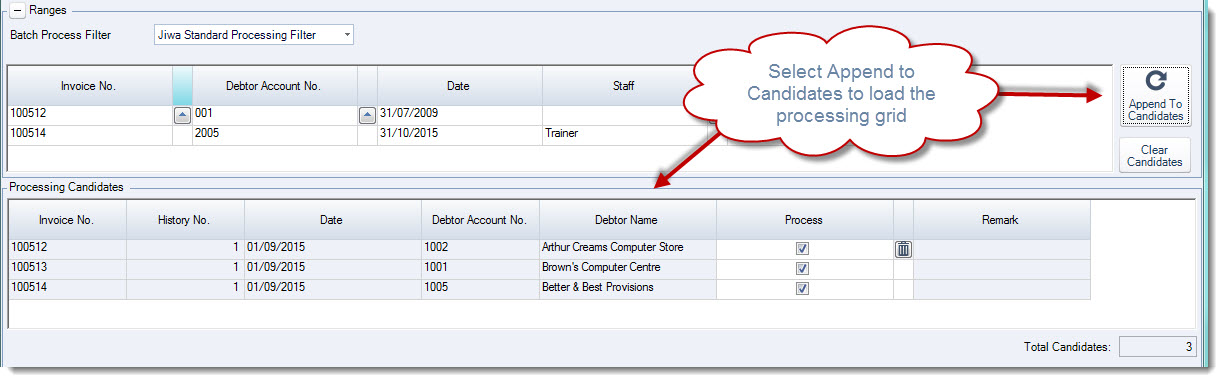This screenshot has width=1223, height=382.
Task: Click debtor account cell 1001
Action: pyautogui.click(x=480, y=269)
